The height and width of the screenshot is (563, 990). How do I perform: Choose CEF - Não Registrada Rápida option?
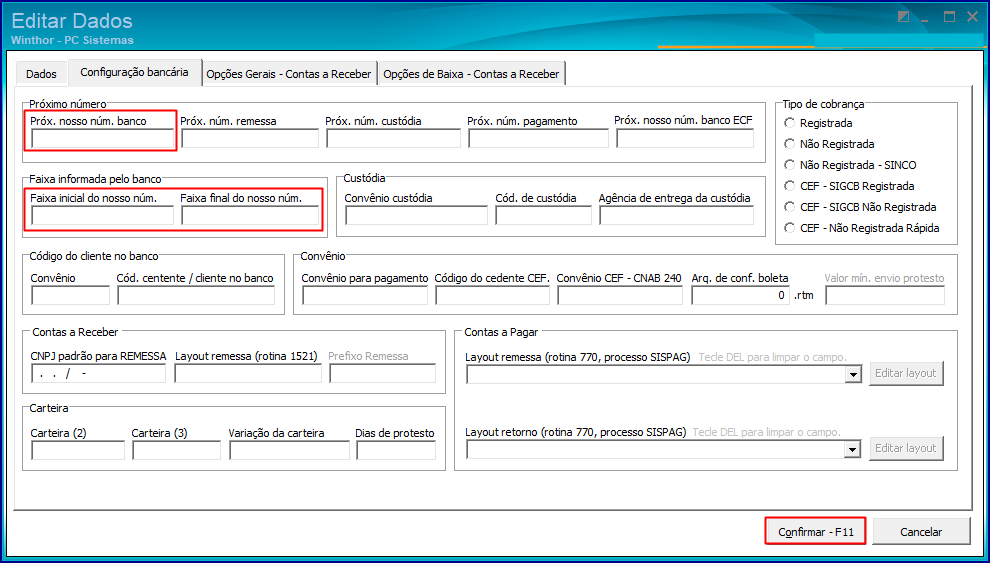click(861, 228)
